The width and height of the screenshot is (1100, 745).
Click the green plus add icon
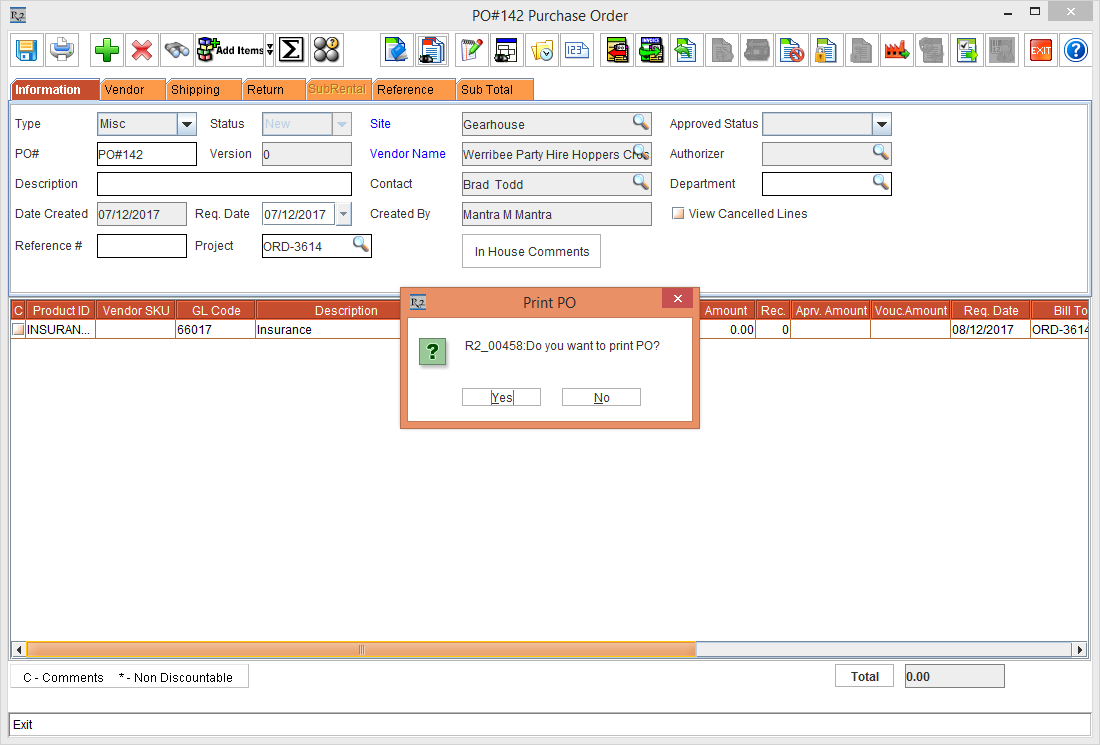tap(106, 49)
